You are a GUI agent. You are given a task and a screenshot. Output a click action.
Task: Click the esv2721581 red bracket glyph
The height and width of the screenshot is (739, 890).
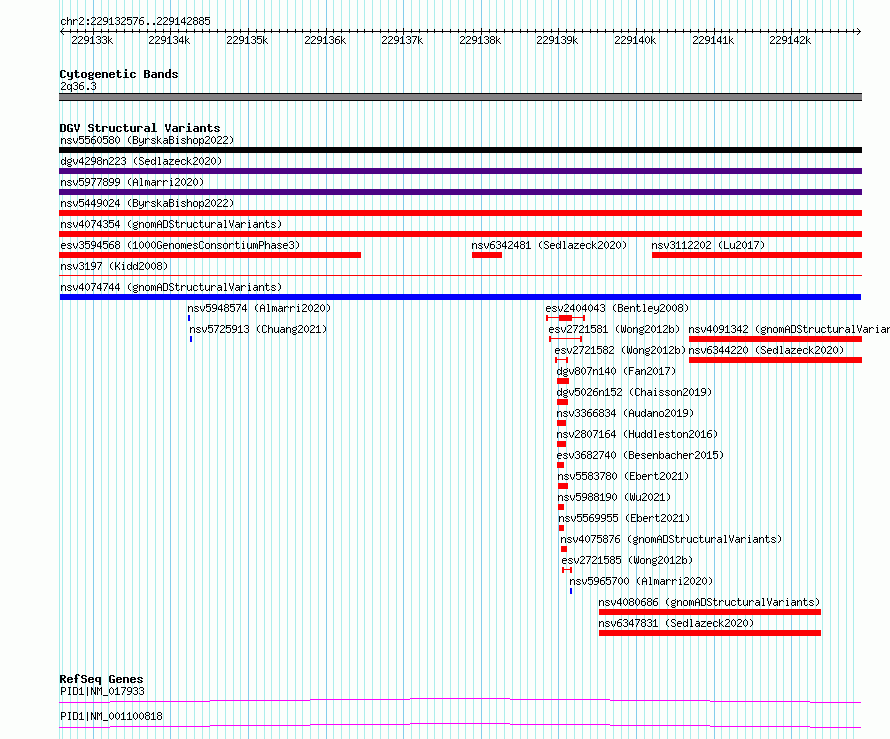tap(565, 339)
